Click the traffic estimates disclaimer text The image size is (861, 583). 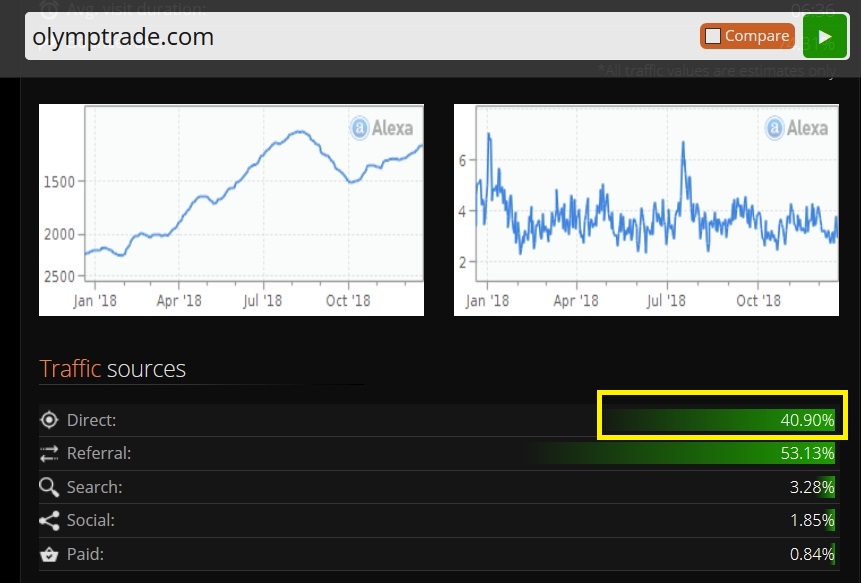click(717, 71)
